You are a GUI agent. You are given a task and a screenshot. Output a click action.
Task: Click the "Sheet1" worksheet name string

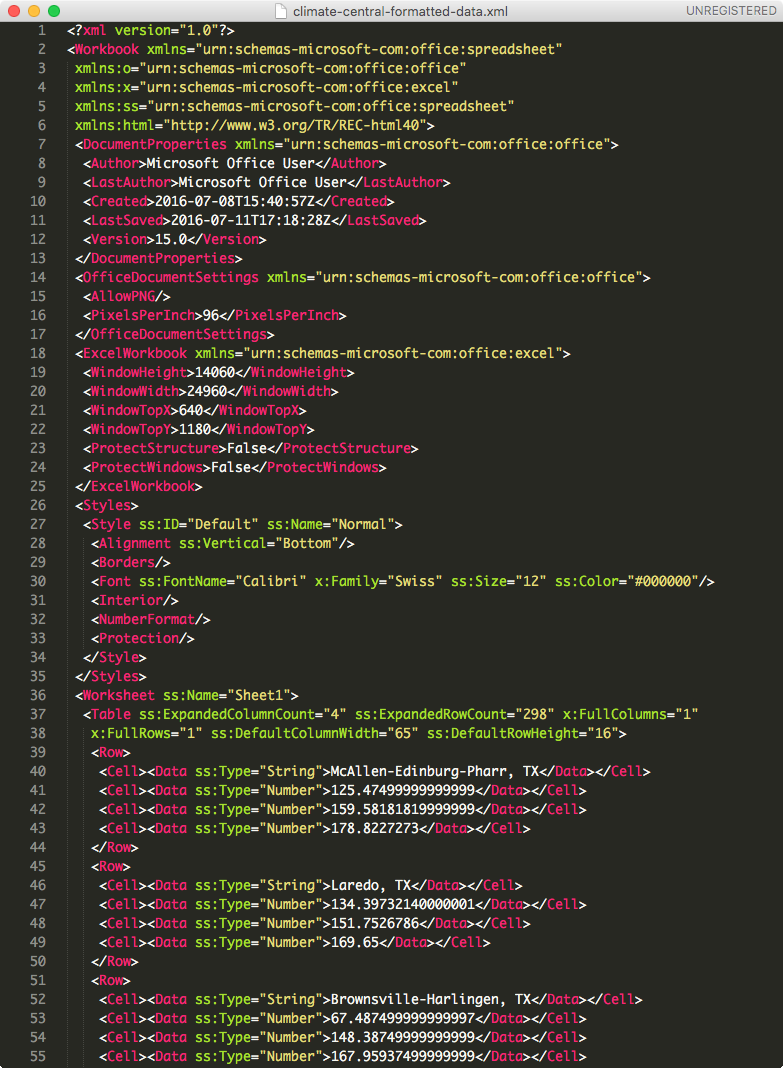pyautogui.click(x=259, y=695)
